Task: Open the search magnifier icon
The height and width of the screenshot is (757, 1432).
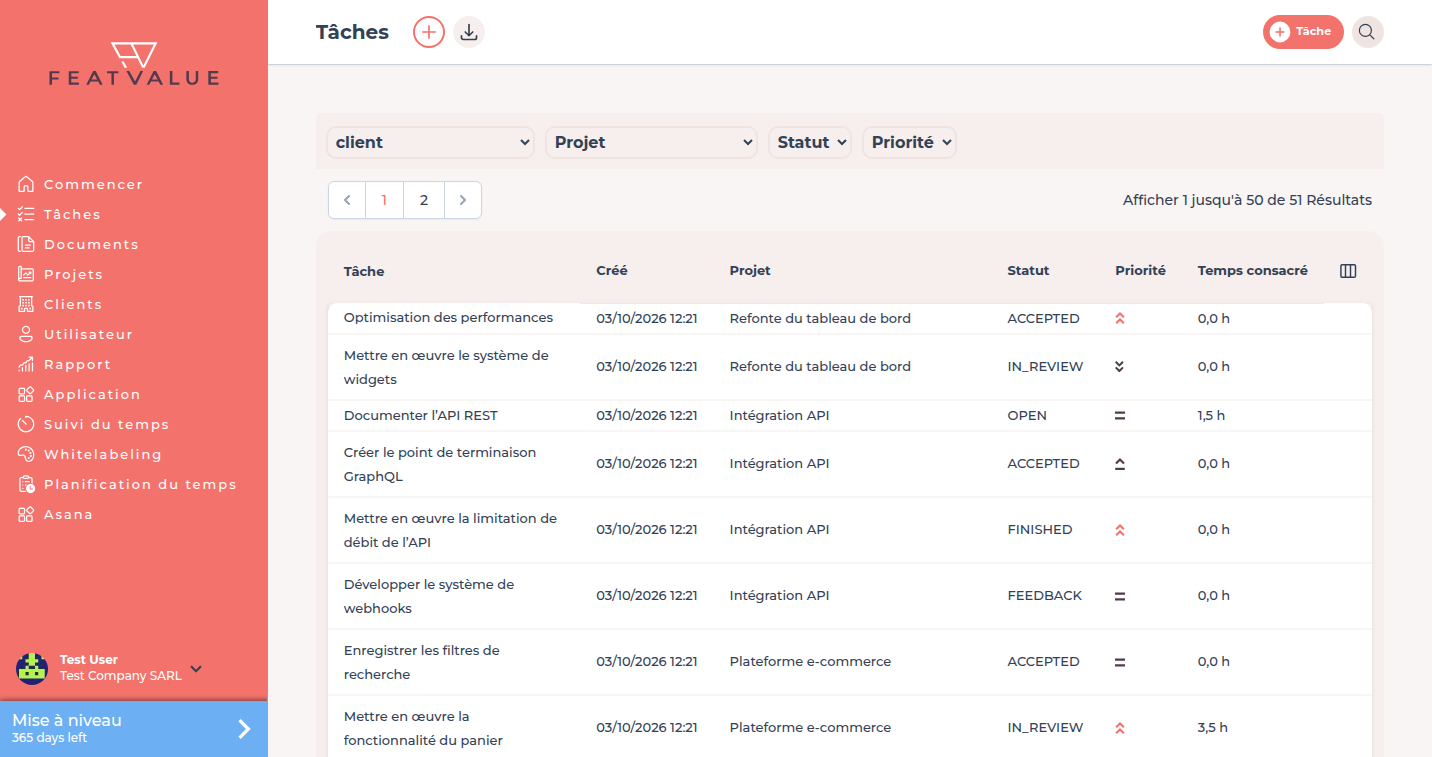Action: 1367,32
